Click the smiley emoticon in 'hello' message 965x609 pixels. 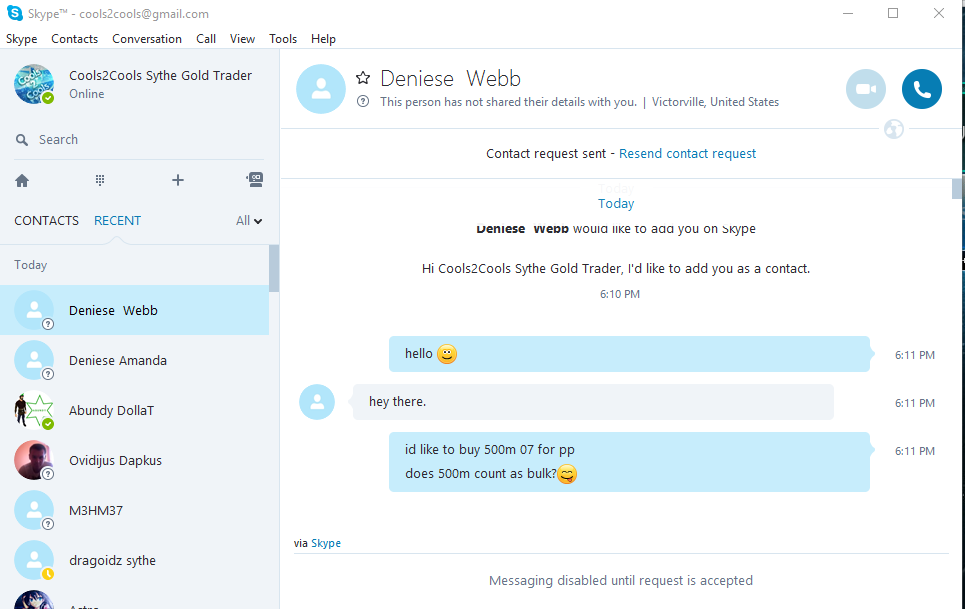pos(447,354)
